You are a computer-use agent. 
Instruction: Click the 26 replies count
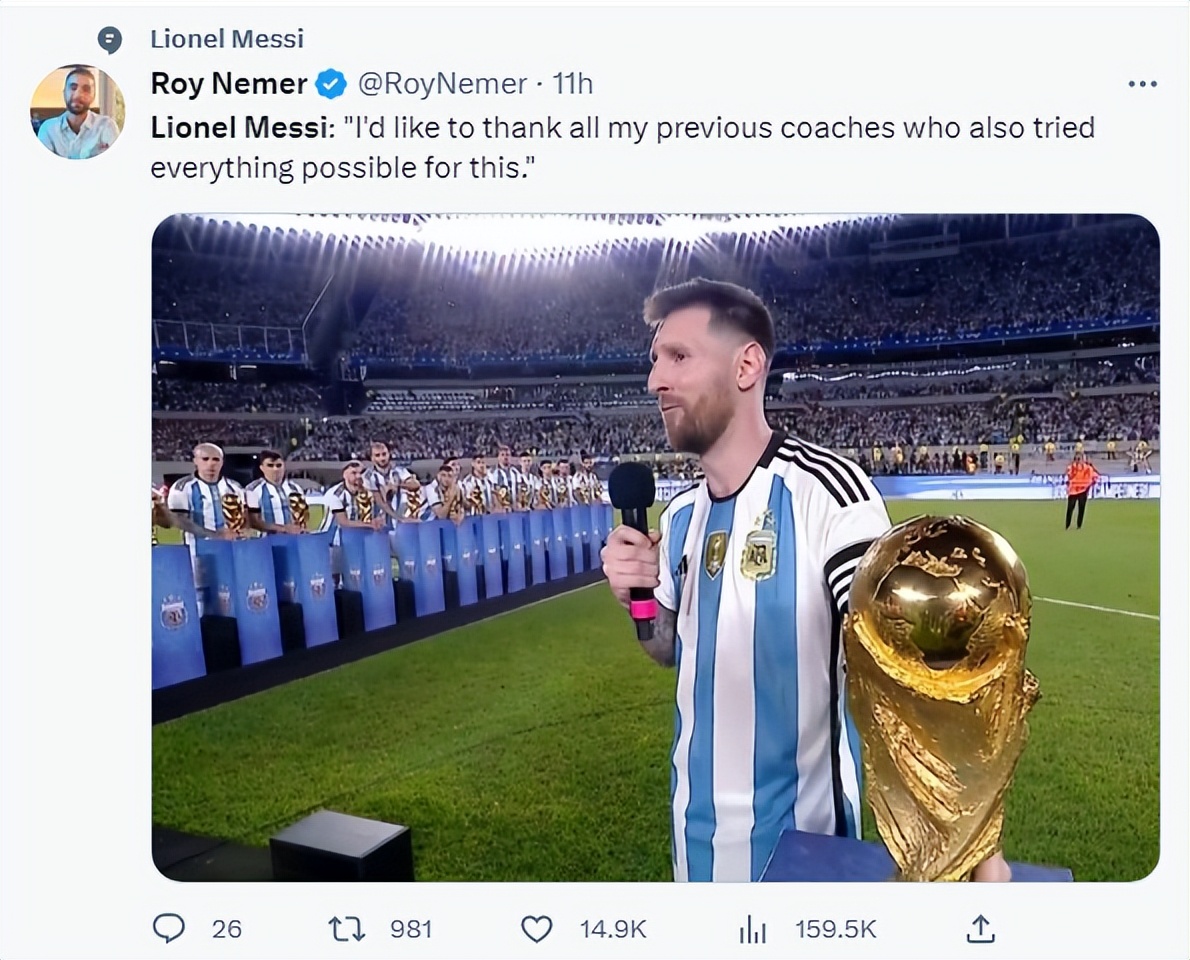pos(227,929)
